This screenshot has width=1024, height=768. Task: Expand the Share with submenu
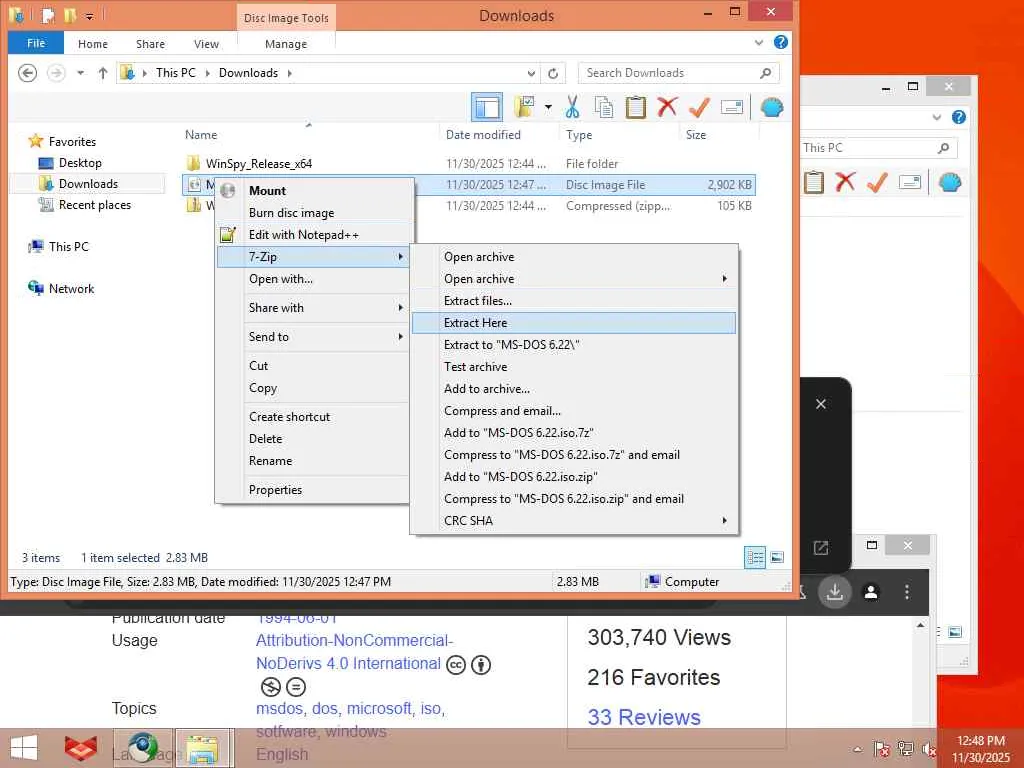click(314, 308)
